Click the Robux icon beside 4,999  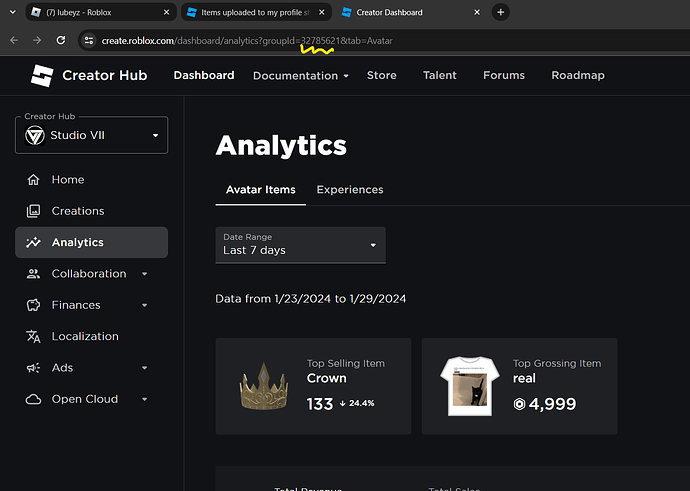519,404
